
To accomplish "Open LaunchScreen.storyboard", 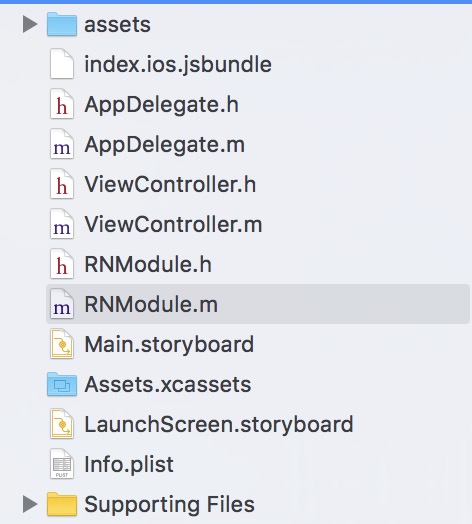I will pos(219,424).
